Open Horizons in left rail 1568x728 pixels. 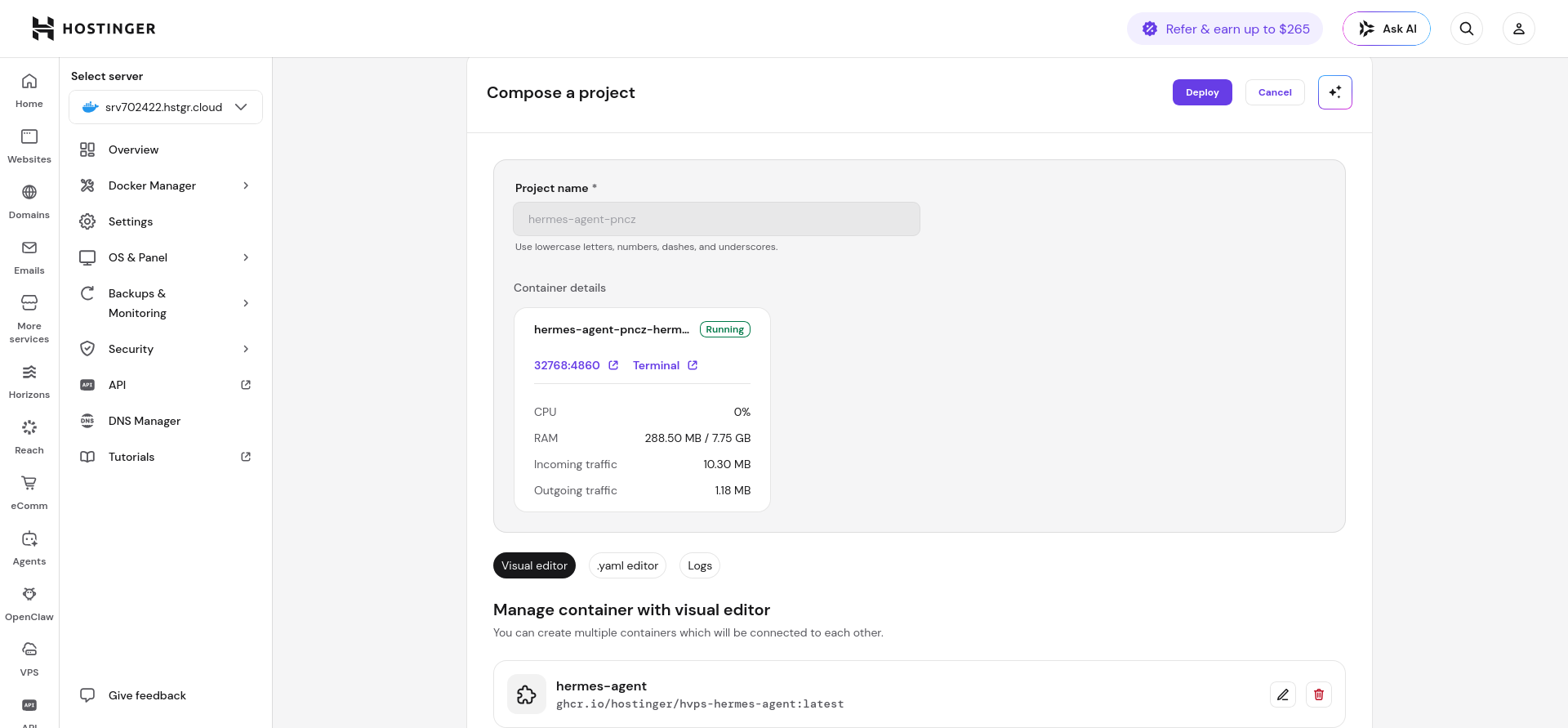coord(29,382)
